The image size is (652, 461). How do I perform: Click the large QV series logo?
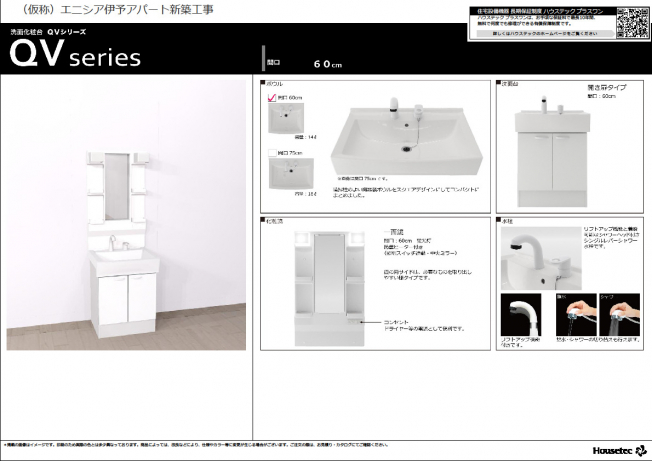coord(76,56)
